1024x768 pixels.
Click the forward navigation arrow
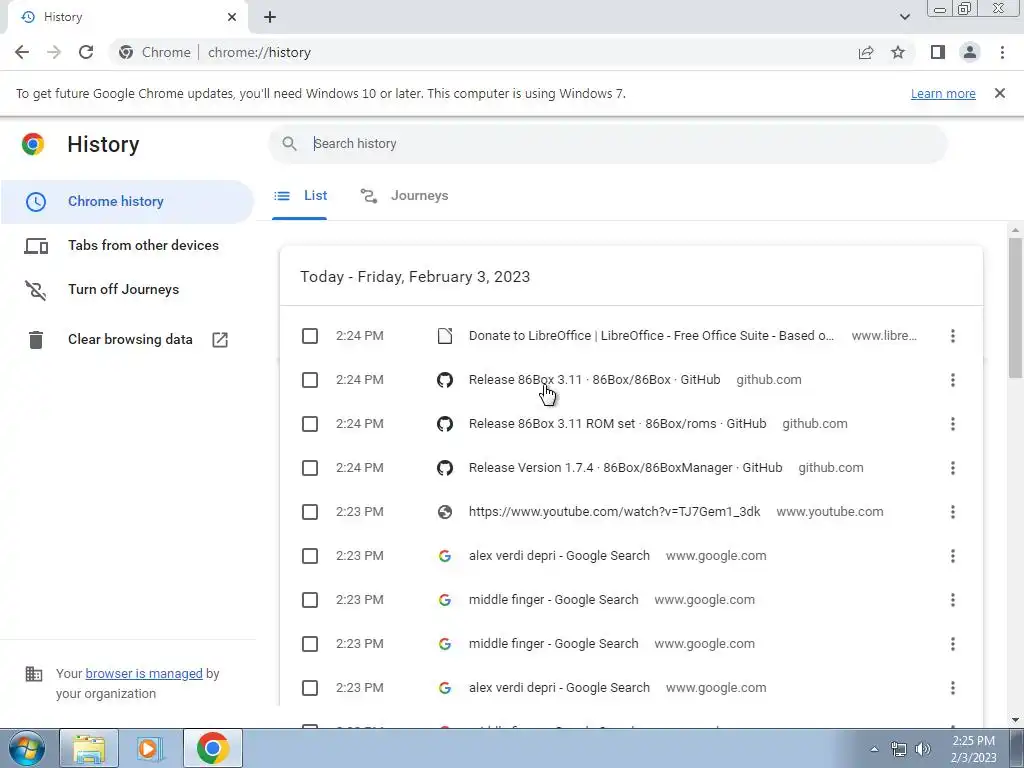54,52
